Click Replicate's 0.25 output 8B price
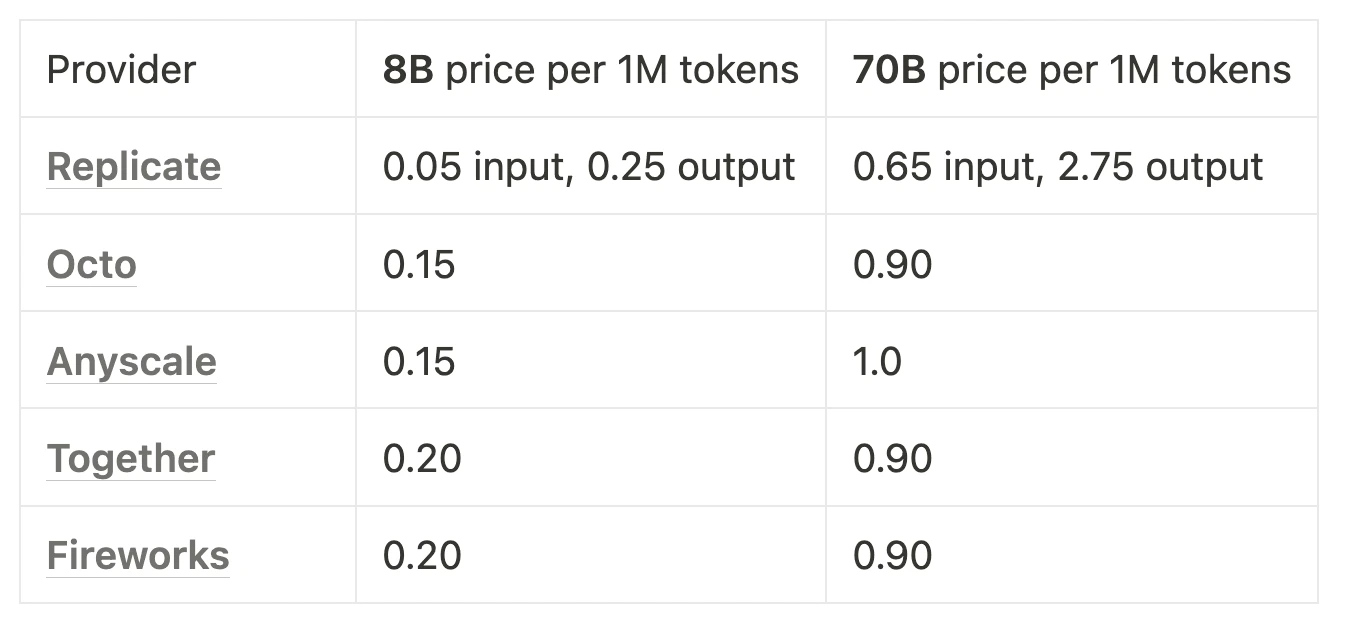Screen dimensions: 1346x628 click(691, 166)
